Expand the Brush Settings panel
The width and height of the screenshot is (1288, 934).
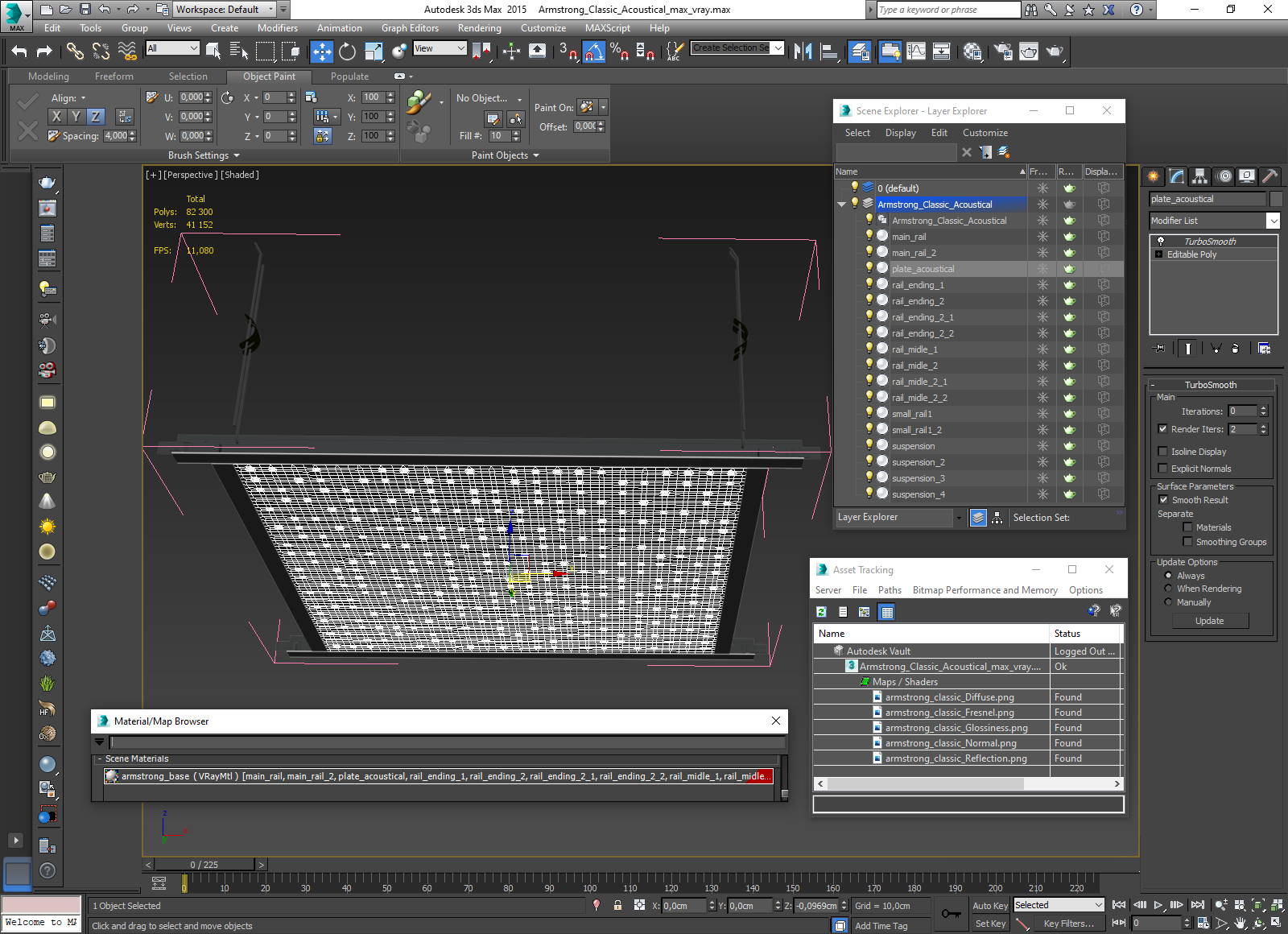[x=204, y=155]
